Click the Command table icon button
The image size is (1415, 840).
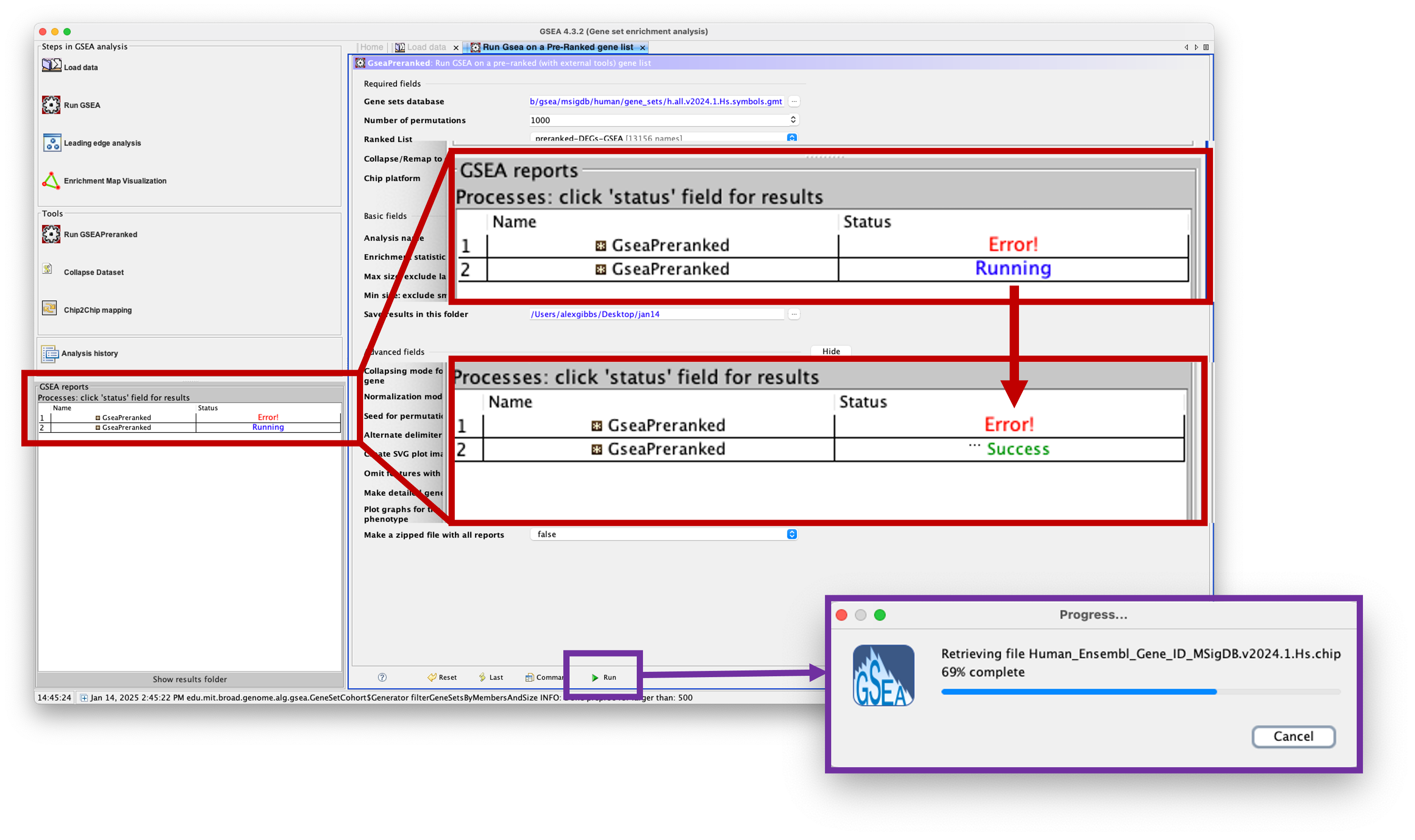(544, 677)
